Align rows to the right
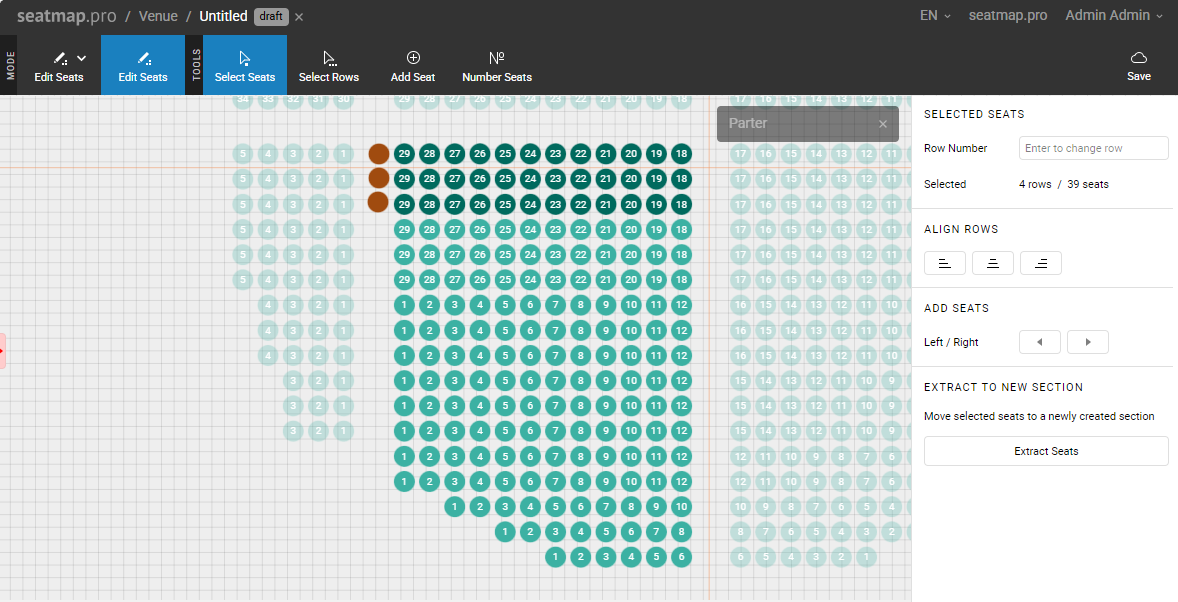This screenshot has width=1178, height=602. click(1041, 263)
